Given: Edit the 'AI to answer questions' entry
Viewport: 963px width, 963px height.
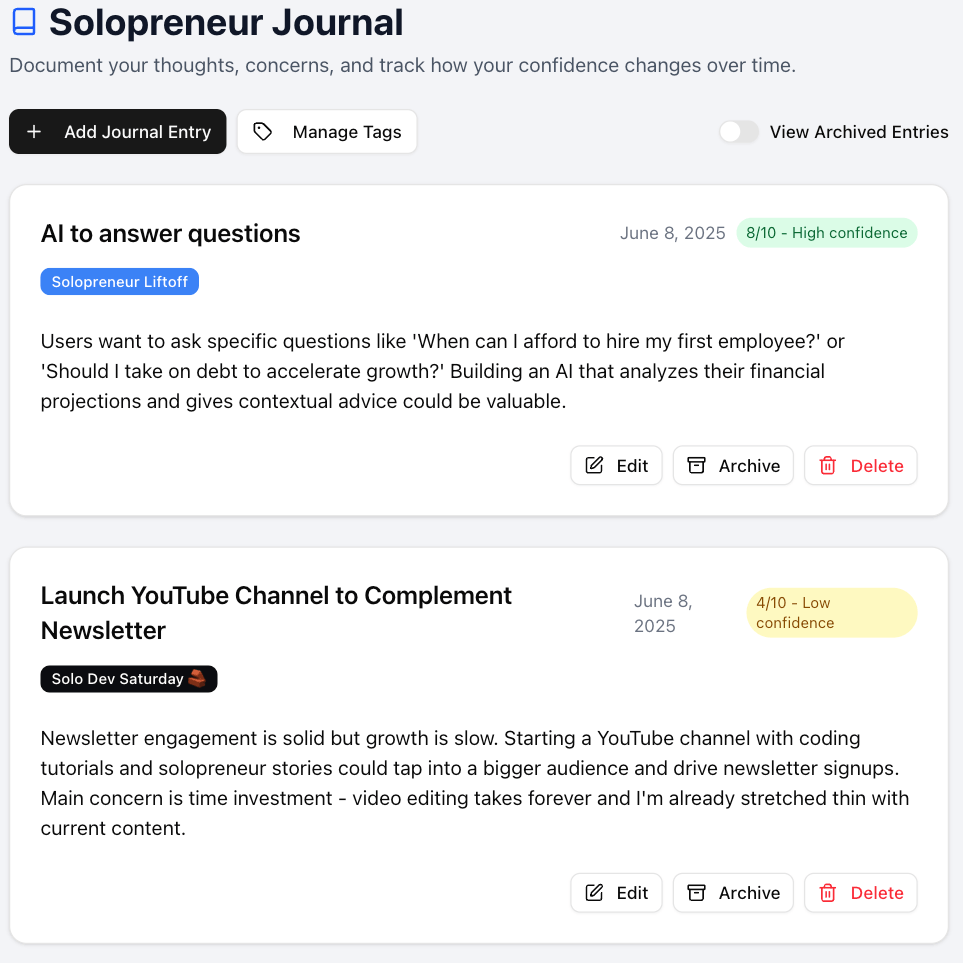Looking at the screenshot, I should [x=616, y=465].
